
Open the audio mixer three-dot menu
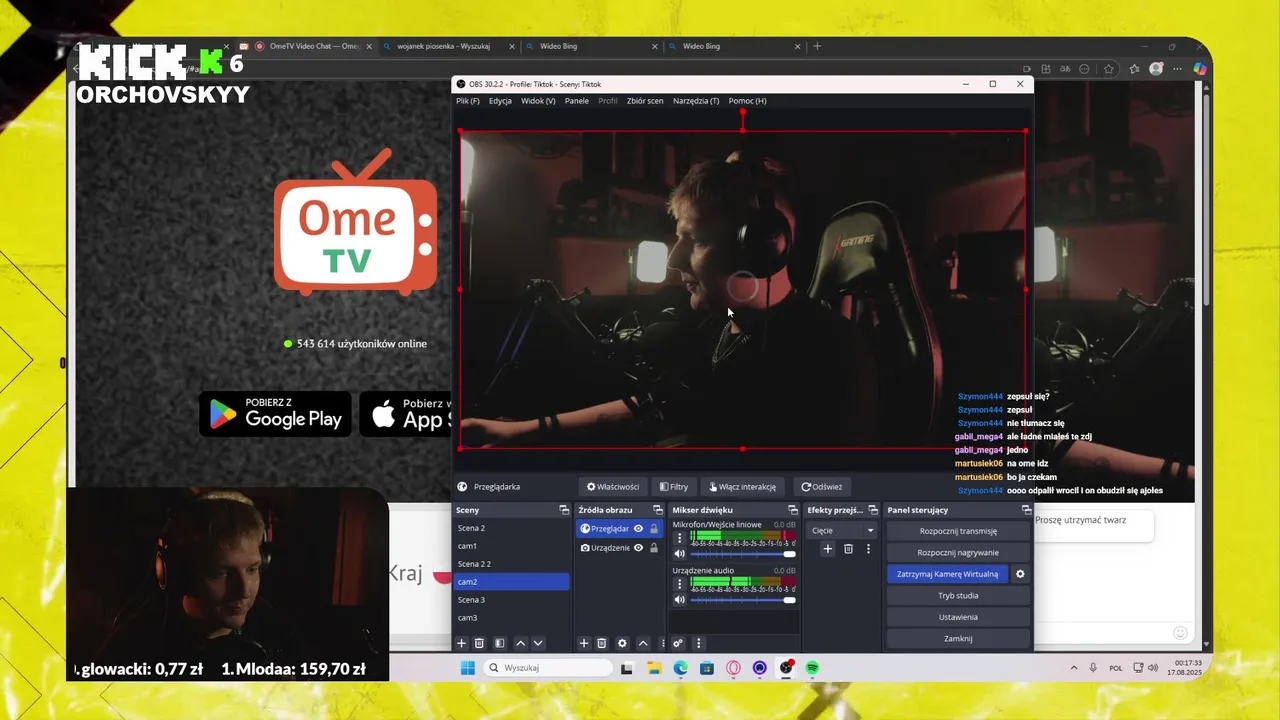point(698,643)
